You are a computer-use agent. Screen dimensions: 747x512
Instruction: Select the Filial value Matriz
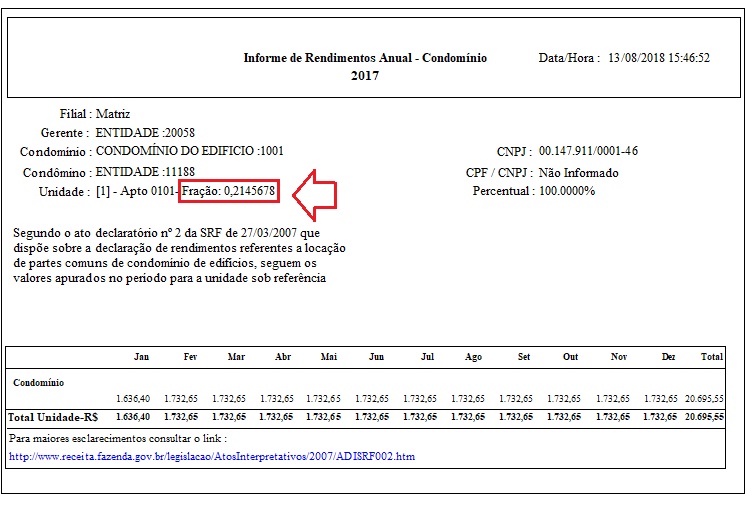click(x=113, y=114)
